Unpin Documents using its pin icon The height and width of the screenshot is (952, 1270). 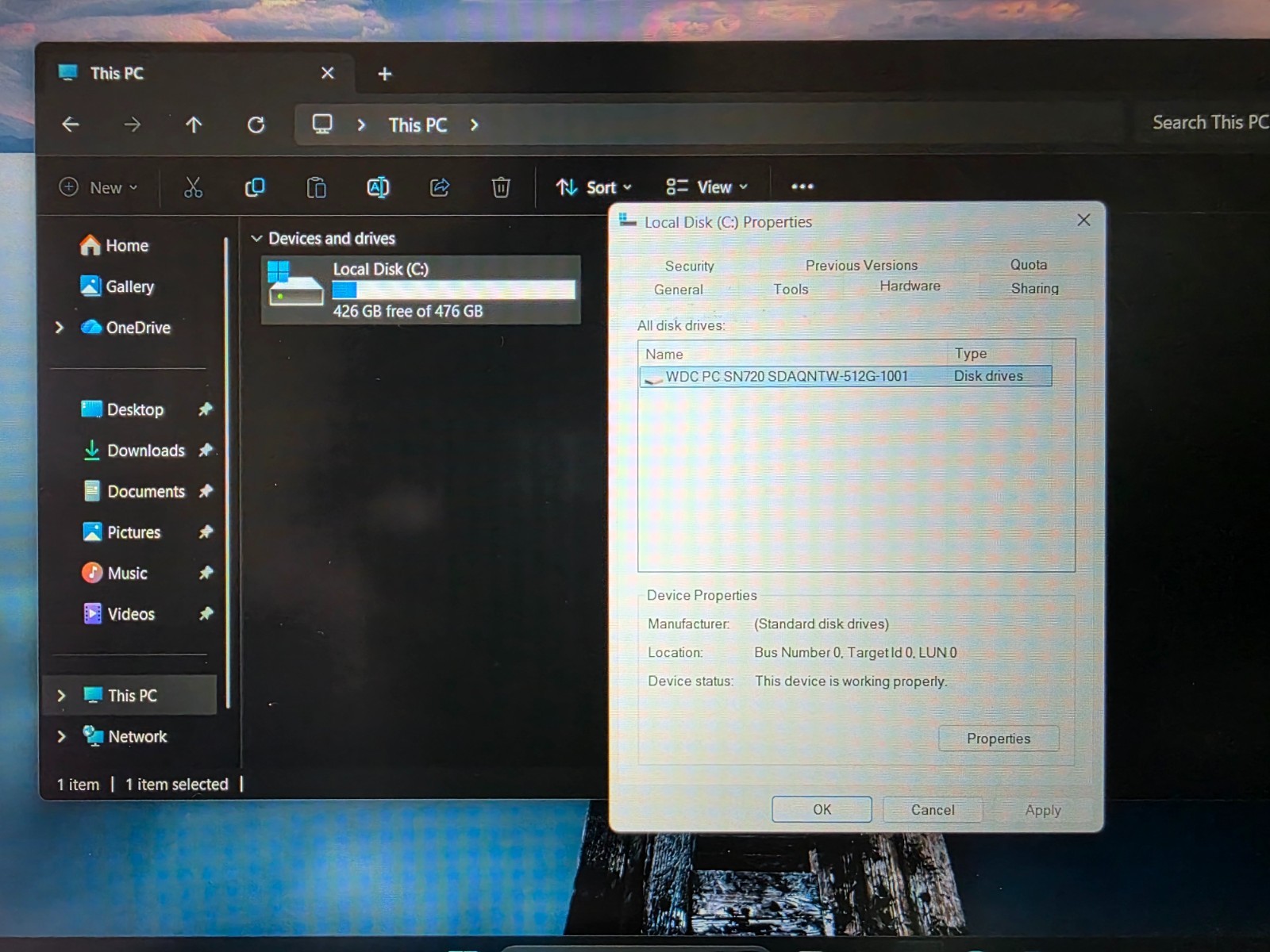[x=206, y=491]
